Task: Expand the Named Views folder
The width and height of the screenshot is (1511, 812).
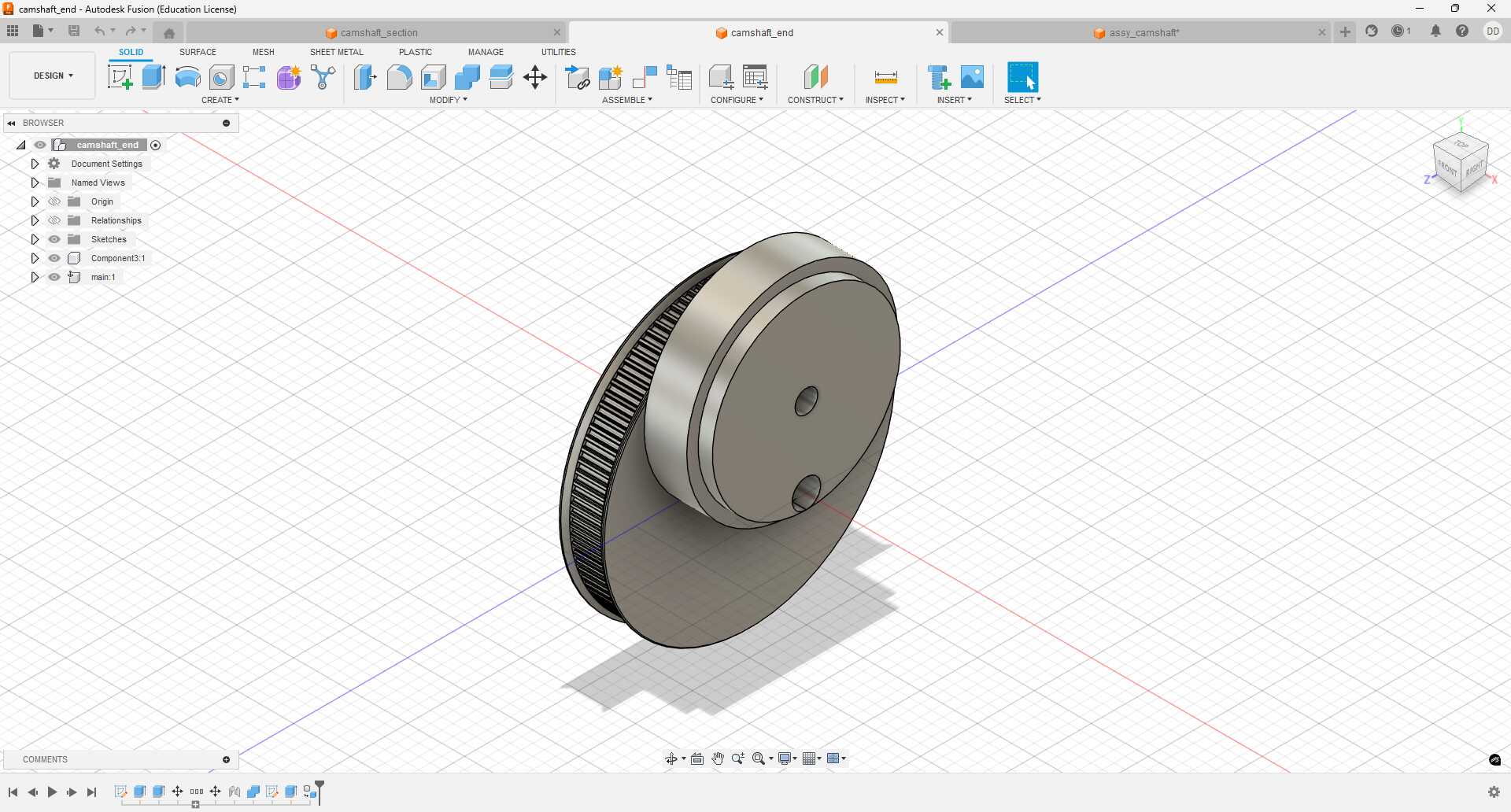Action: click(35, 182)
